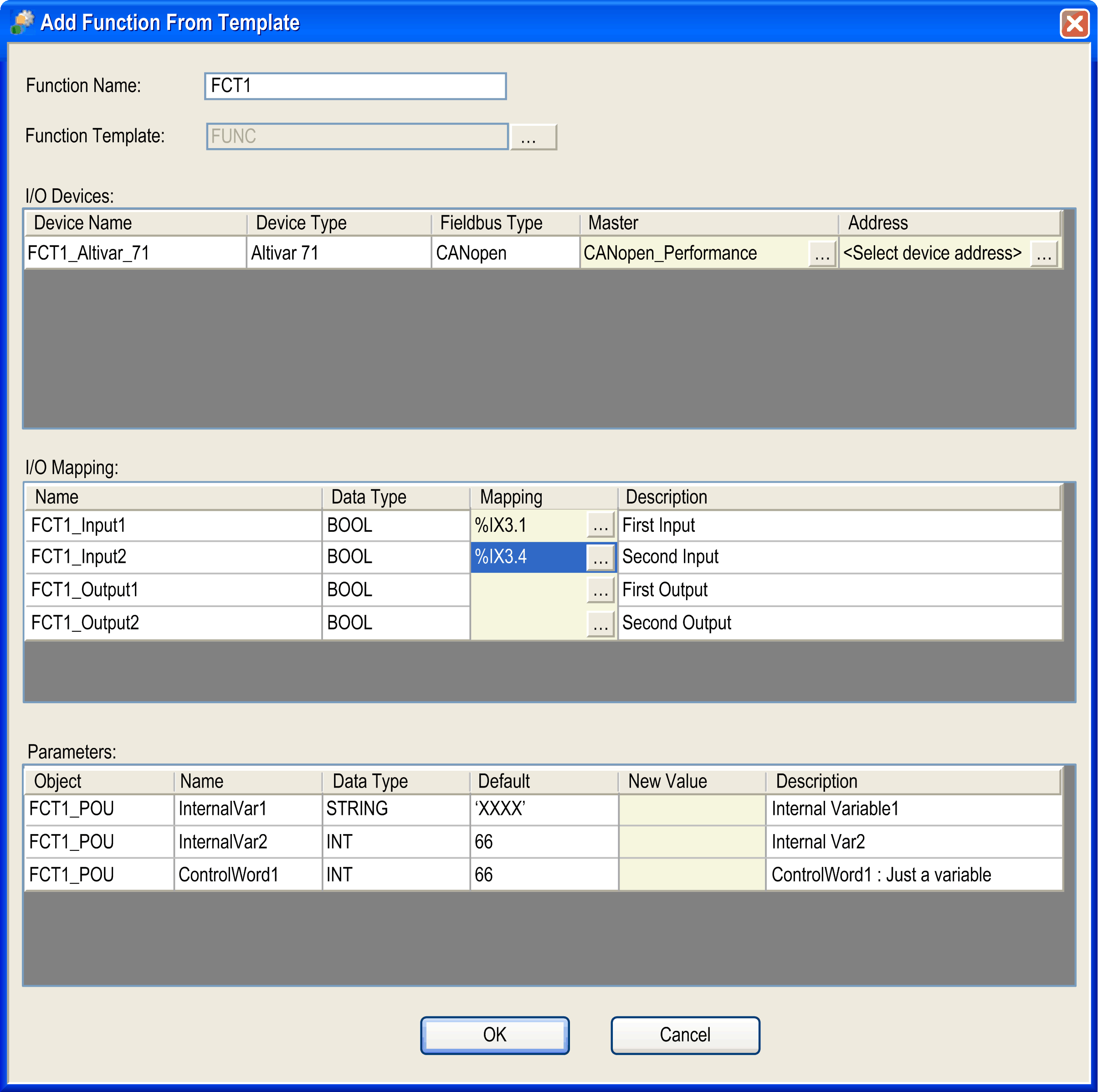Select the CANopen fieldbus type cell
1098x1092 pixels.
click(505, 253)
